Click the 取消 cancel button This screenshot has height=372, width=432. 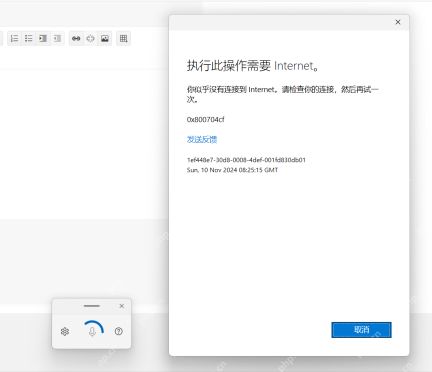[361, 330]
